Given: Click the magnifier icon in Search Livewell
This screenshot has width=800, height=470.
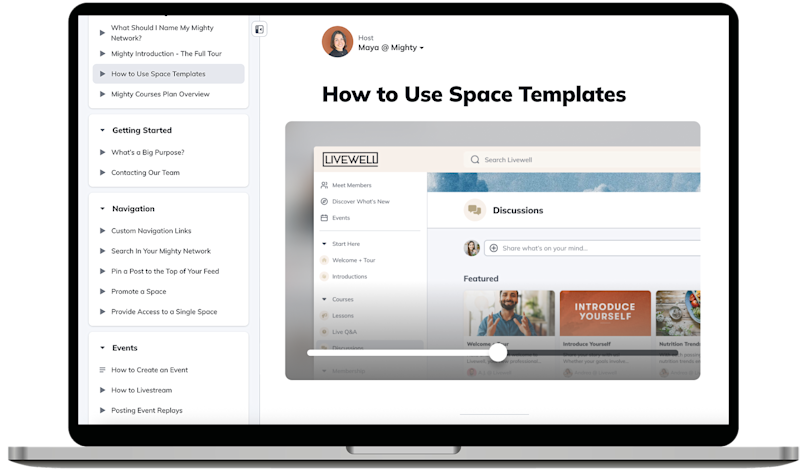Looking at the screenshot, I should pos(475,160).
